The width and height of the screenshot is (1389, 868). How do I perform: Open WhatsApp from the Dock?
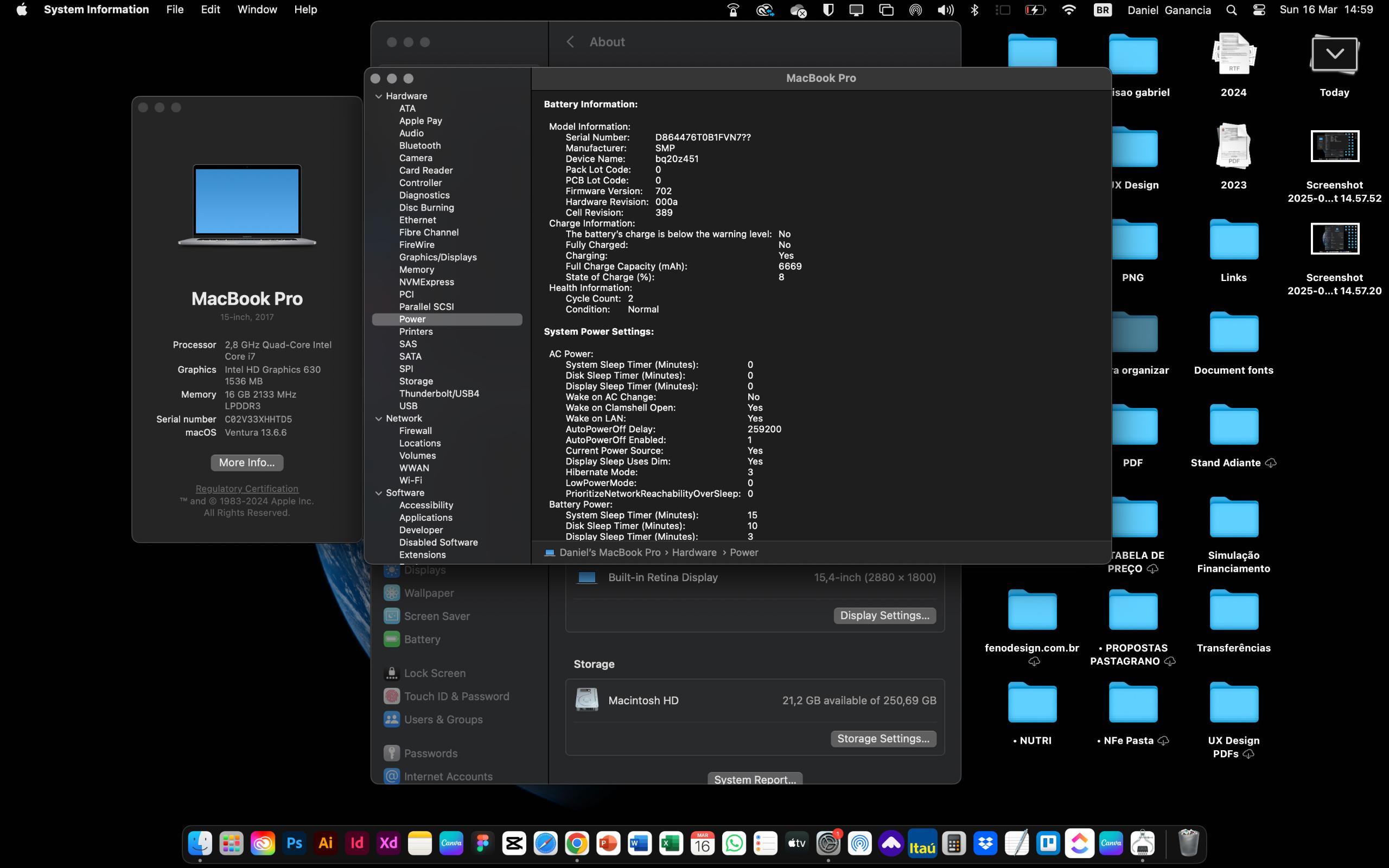tap(734, 843)
